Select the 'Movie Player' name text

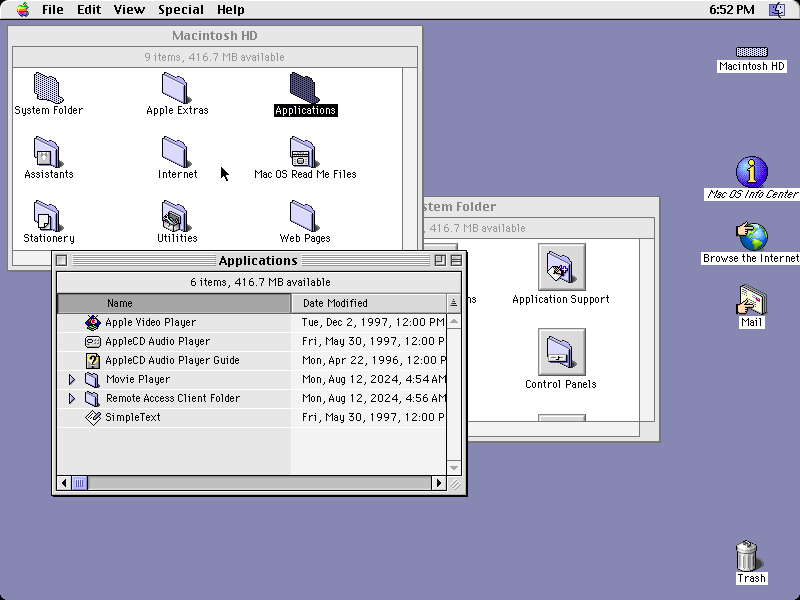tap(138, 380)
